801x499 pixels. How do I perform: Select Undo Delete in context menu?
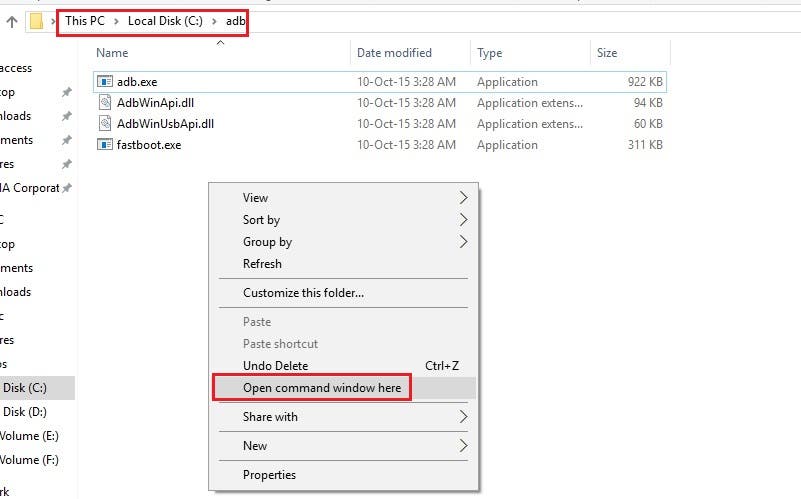[x=275, y=366]
